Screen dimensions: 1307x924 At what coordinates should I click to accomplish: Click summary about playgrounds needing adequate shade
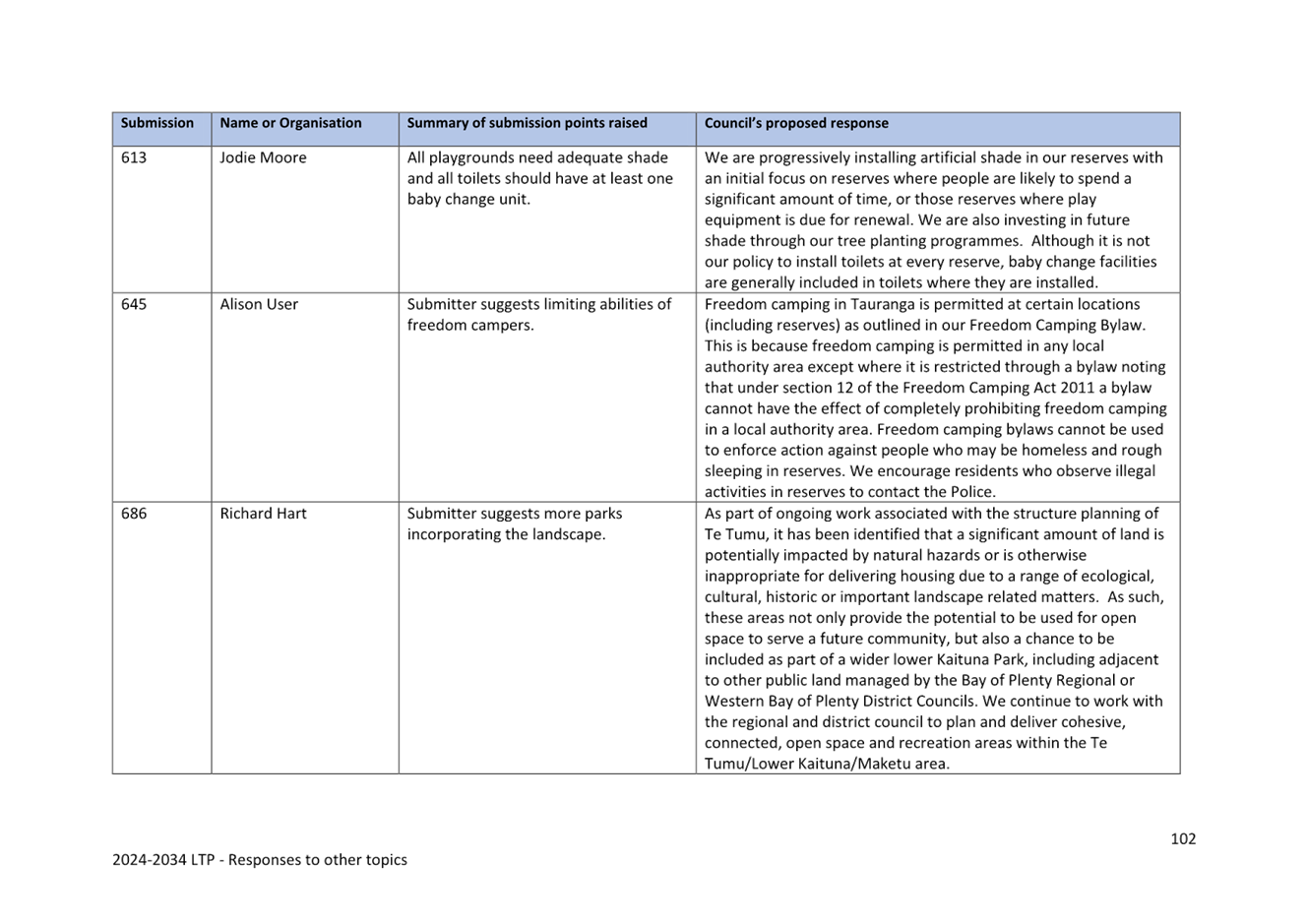point(540,178)
